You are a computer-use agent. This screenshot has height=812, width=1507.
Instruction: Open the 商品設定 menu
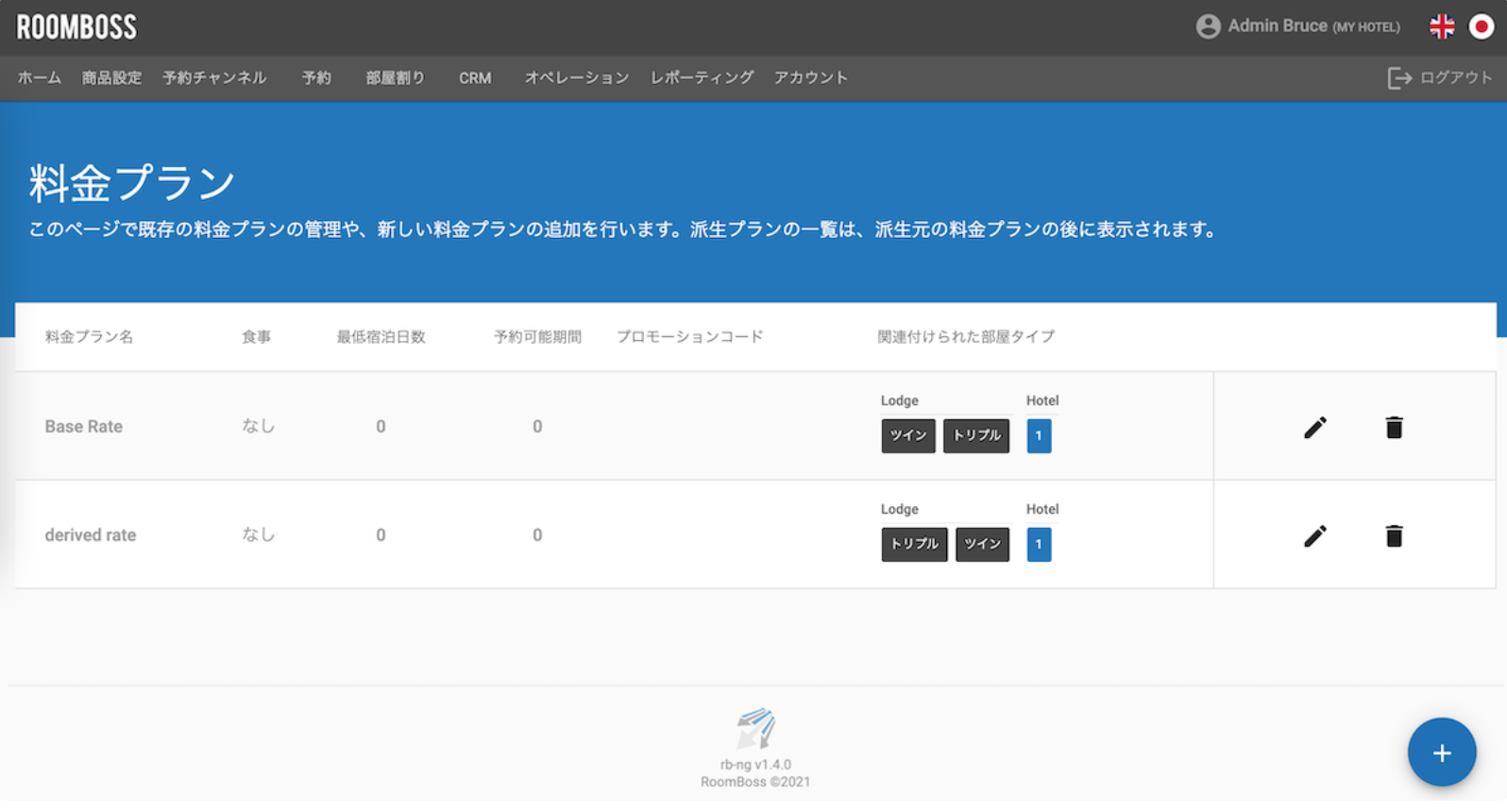(111, 77)
